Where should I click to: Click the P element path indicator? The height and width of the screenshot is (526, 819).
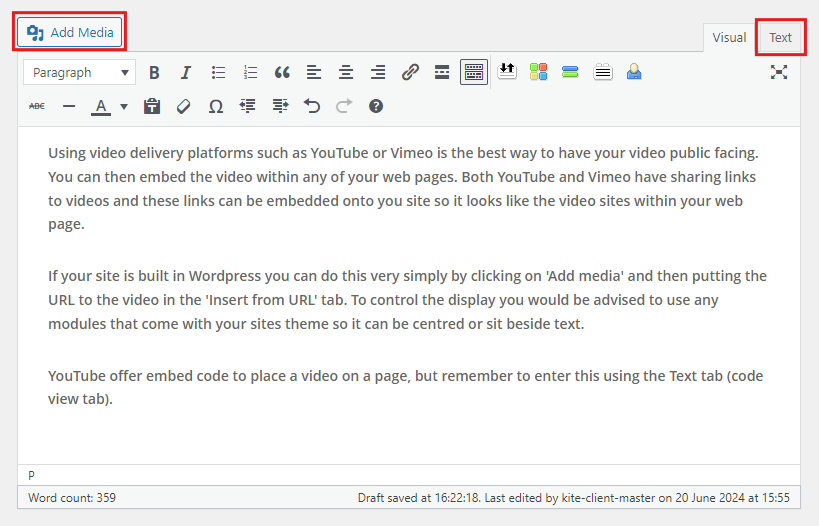(31, 475)
